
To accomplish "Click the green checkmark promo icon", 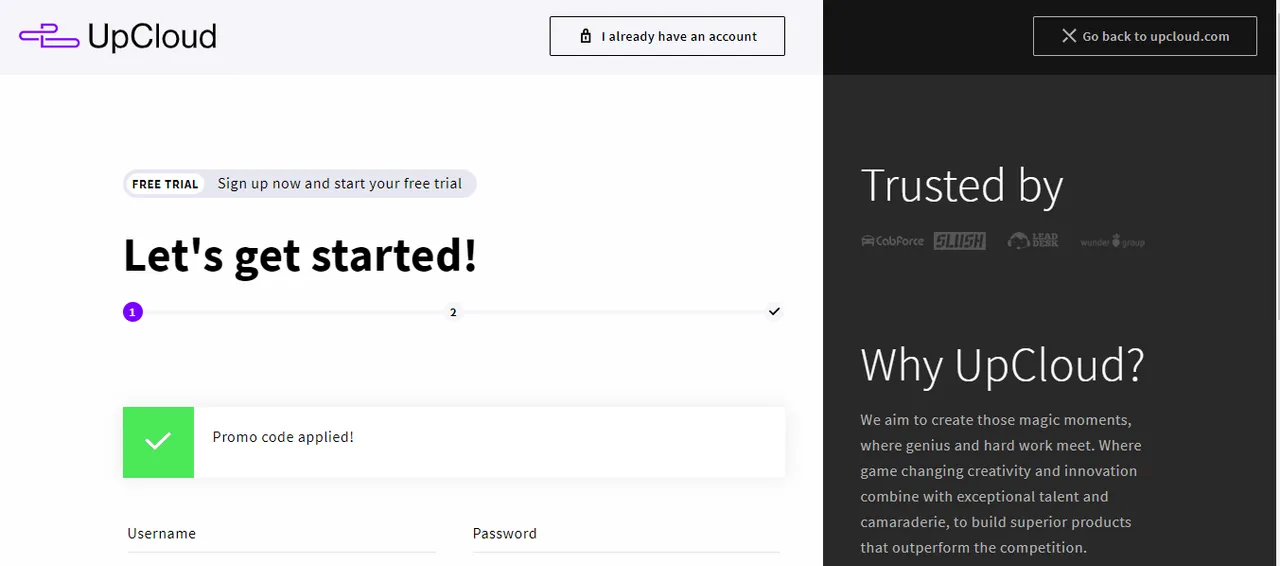I will point(158,442).
